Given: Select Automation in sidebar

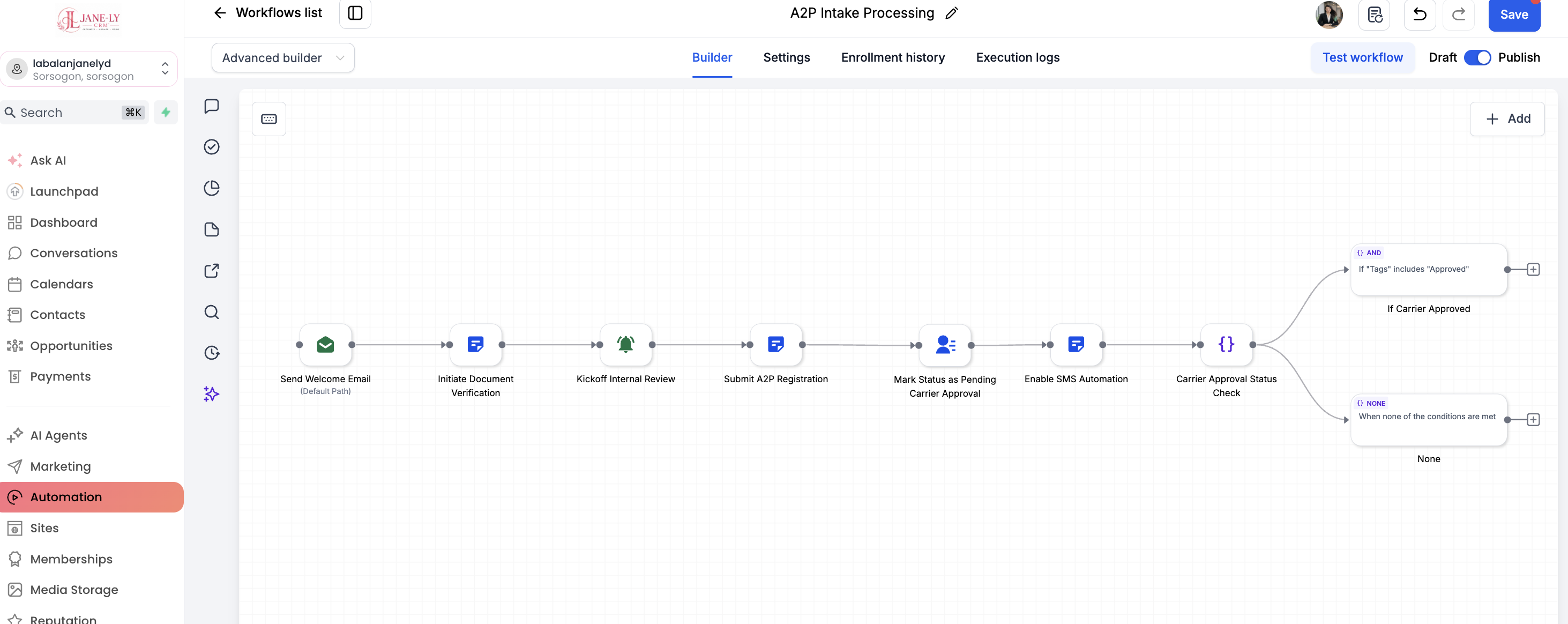Looking at the screenshot, I should 92,497.
